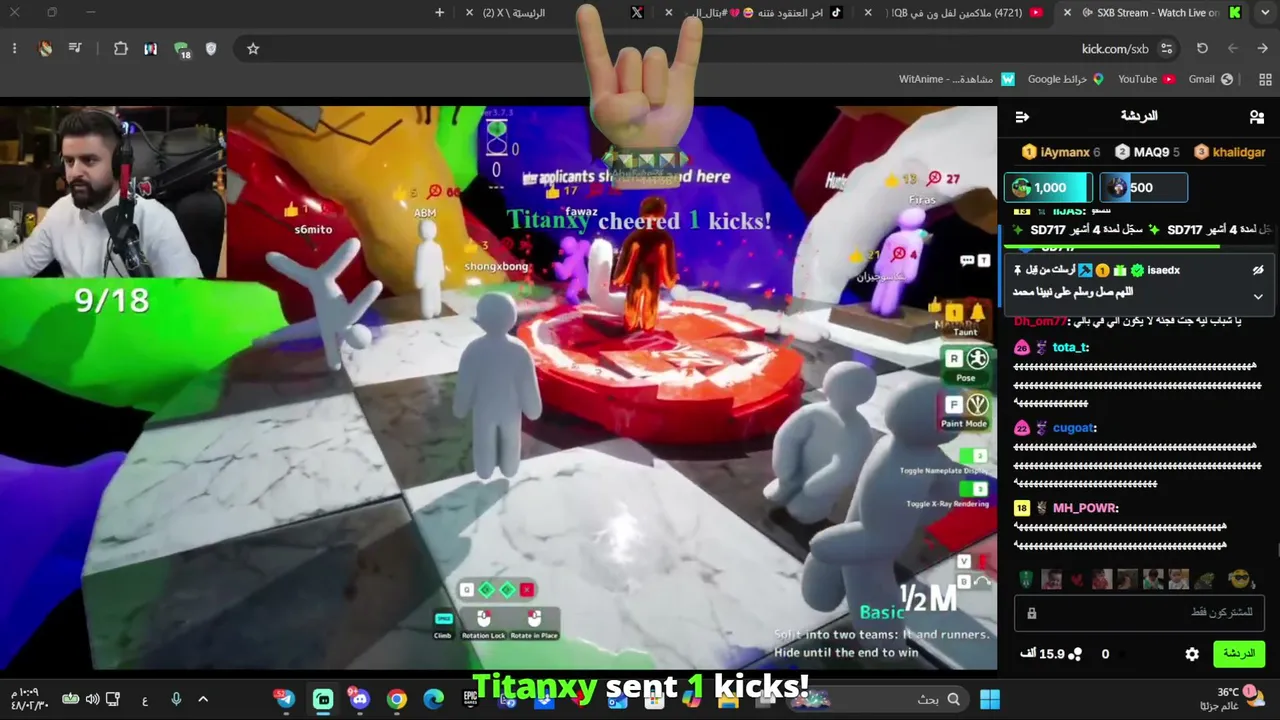Open Microsoft Edge from the taskbar
Screen dimensions: 1280x720
click(x=433, y=699)
